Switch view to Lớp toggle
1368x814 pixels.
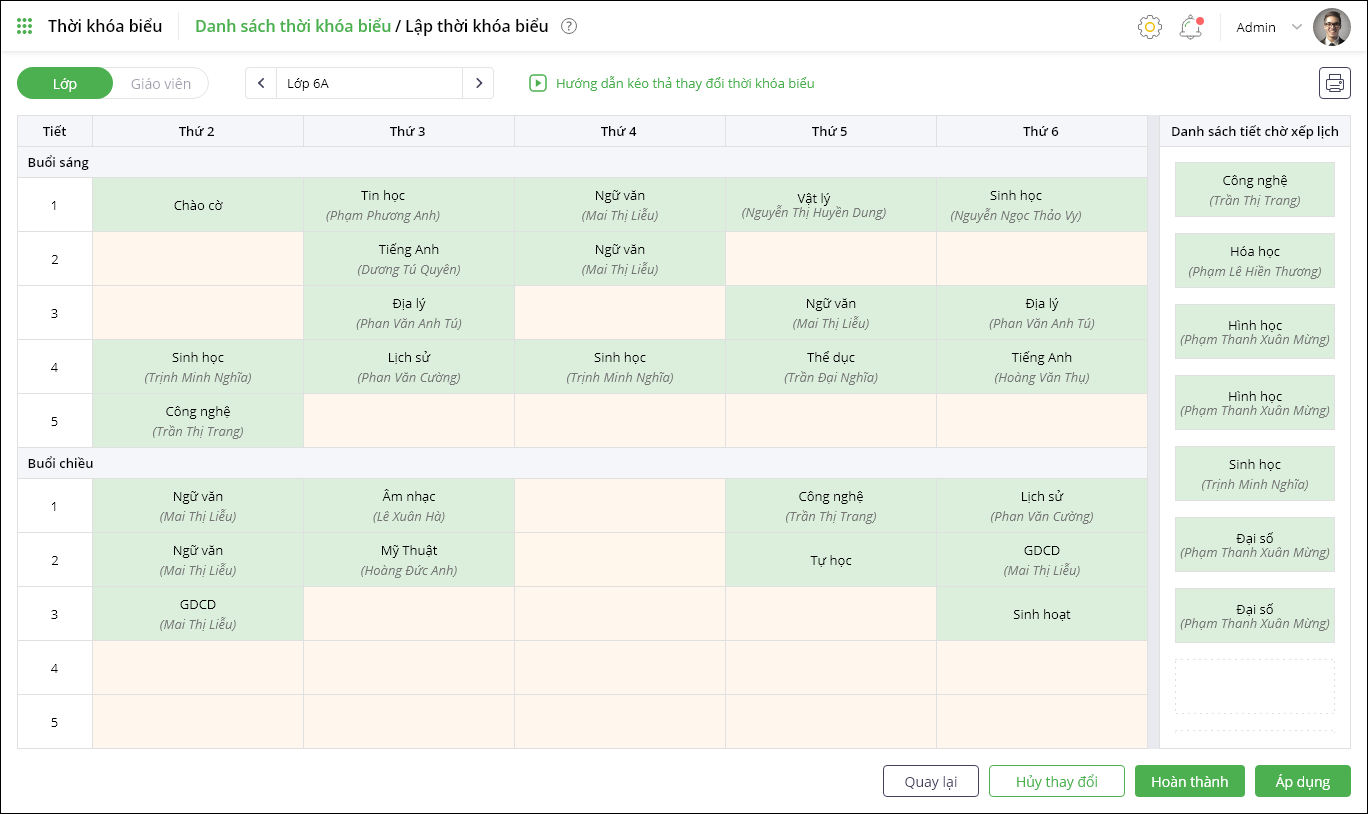click(65, 83)
